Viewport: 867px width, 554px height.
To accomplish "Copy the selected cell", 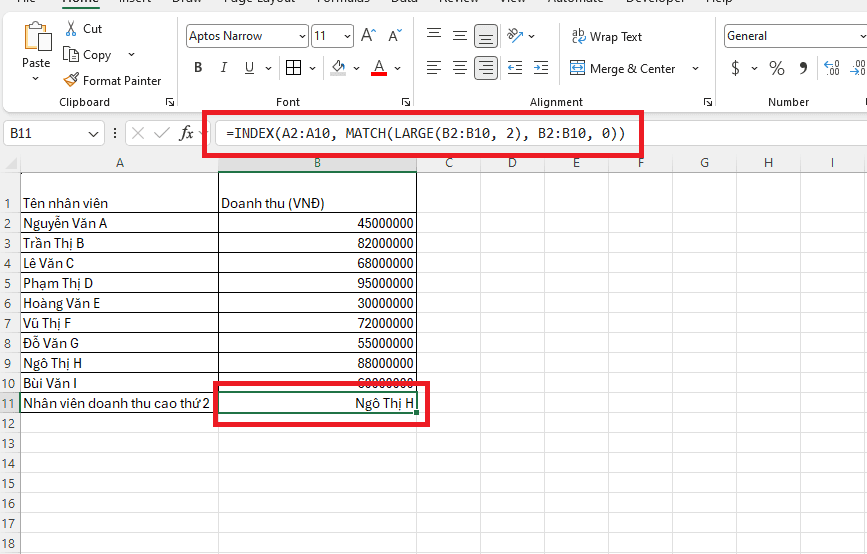I will pos(87,55).
